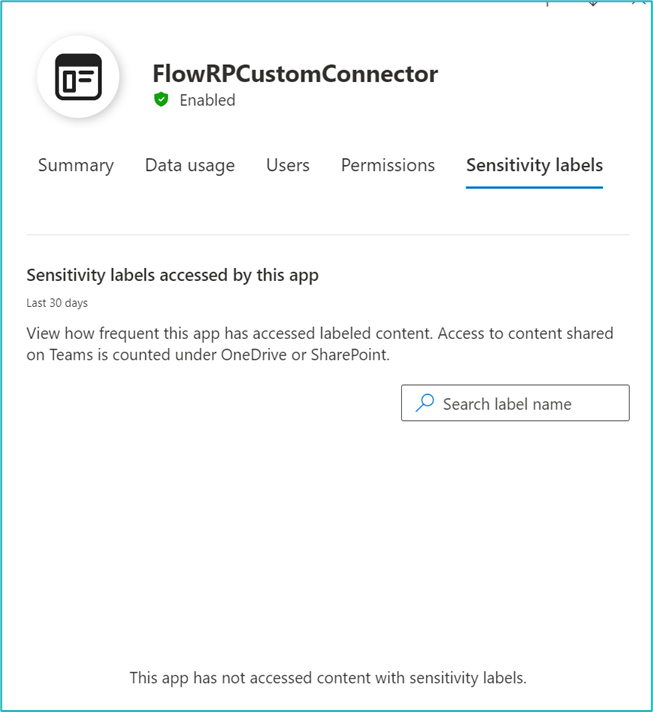The image size is (653, 712).
Task: Go to the Users tab
Action: 288,166
